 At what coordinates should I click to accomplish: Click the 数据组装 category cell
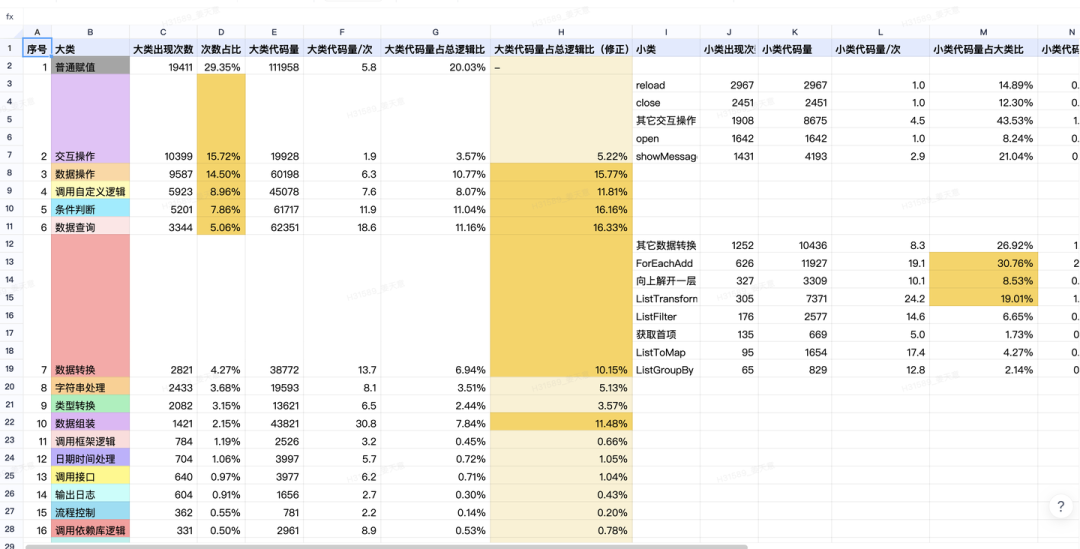coord(90,423)
